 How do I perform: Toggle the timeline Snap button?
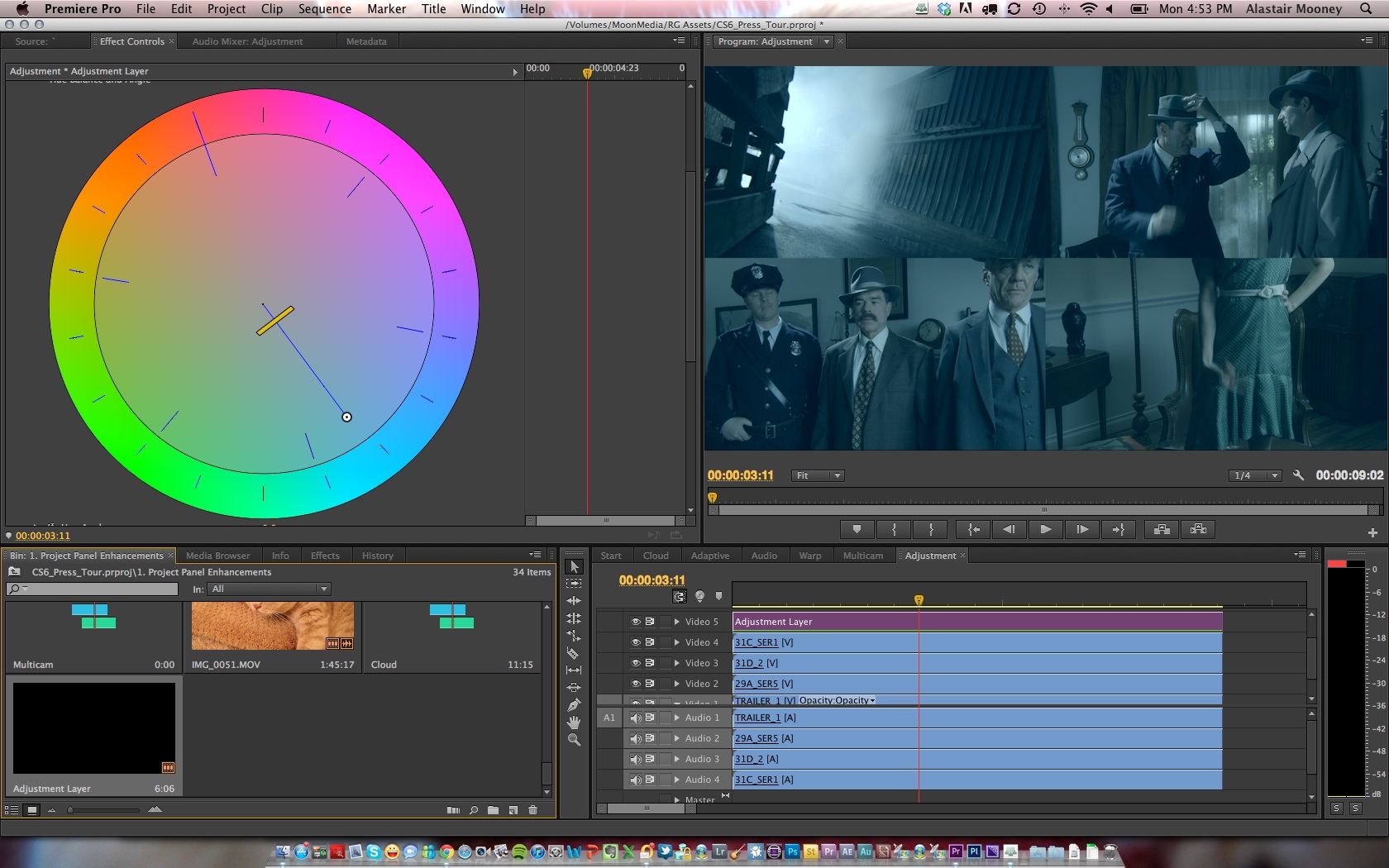680,597
